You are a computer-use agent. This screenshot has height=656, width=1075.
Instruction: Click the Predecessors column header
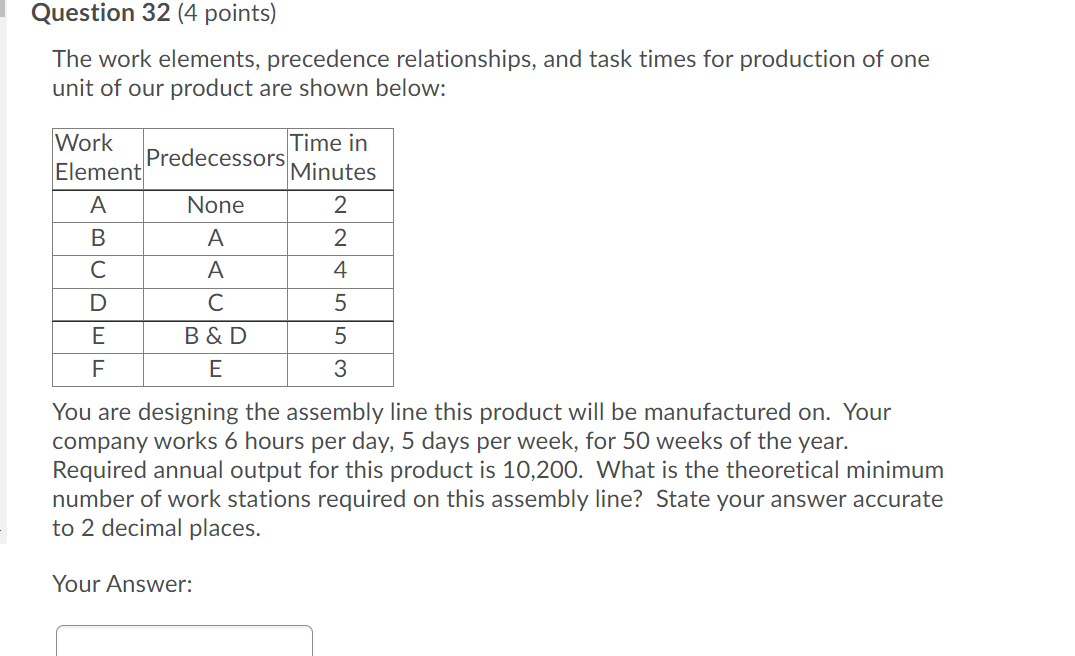(215, 158)
